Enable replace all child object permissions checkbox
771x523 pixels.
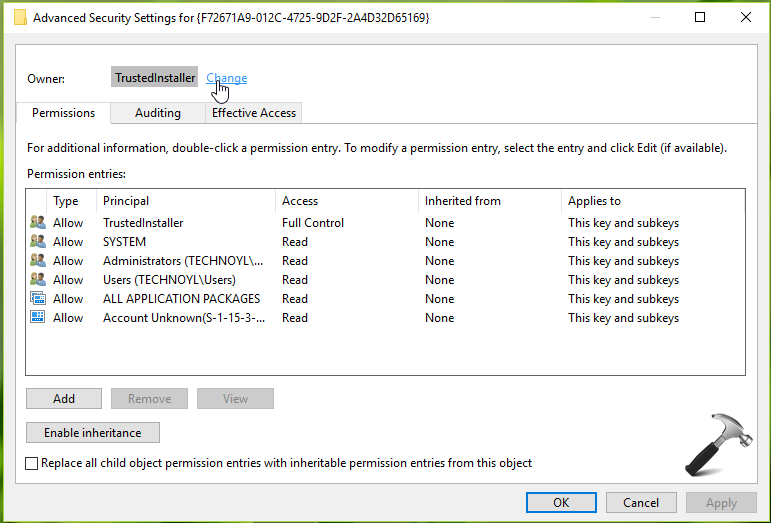[33, 463]
